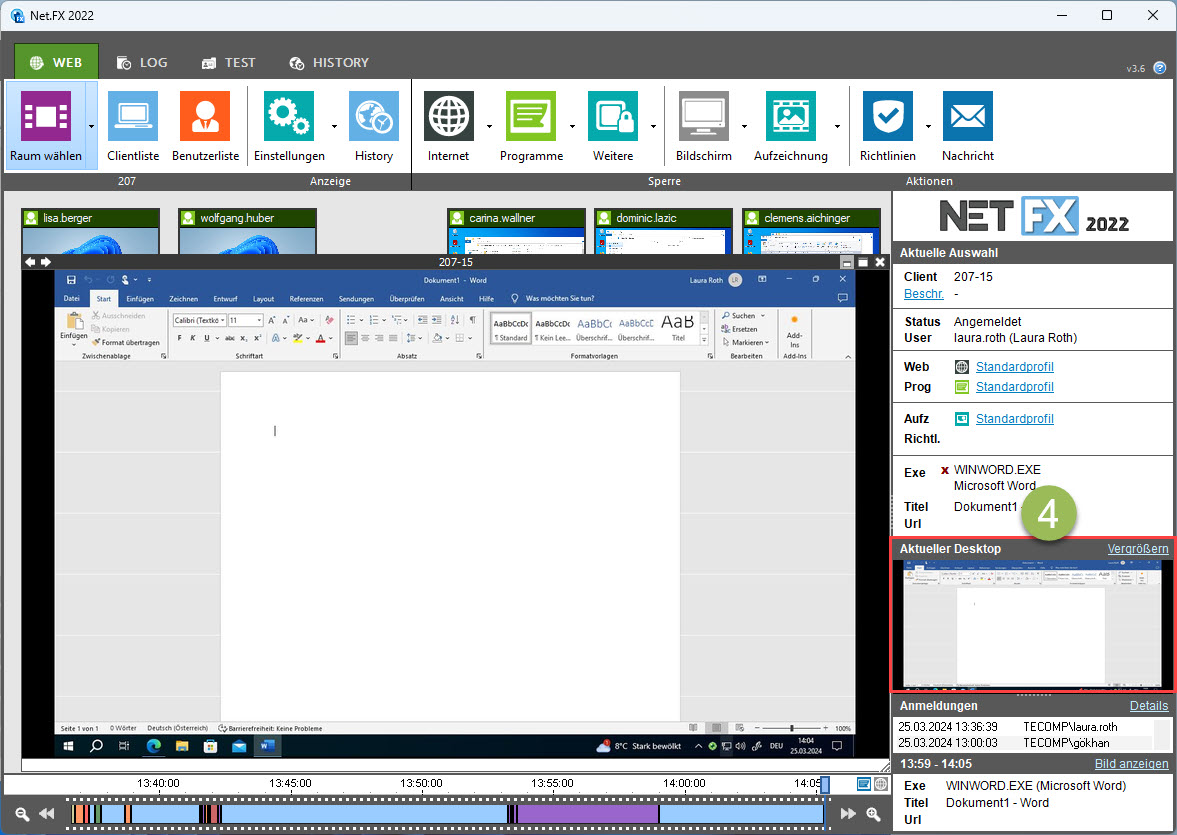This screenshot has height=835, width=1177.
Task: Click the Bild anzeigen link
Action: click(1131, 764)
